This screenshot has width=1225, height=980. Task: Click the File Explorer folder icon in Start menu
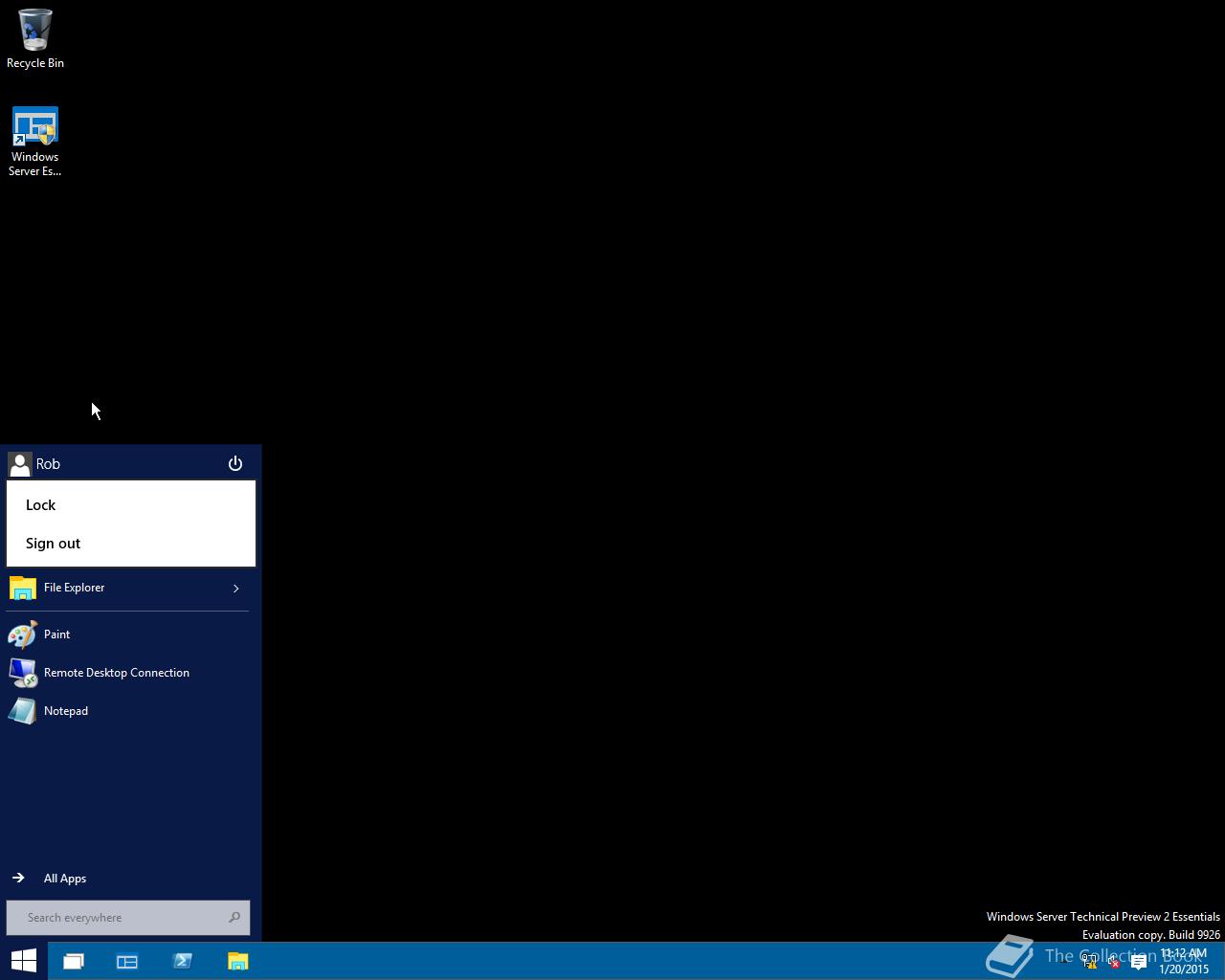23,588
